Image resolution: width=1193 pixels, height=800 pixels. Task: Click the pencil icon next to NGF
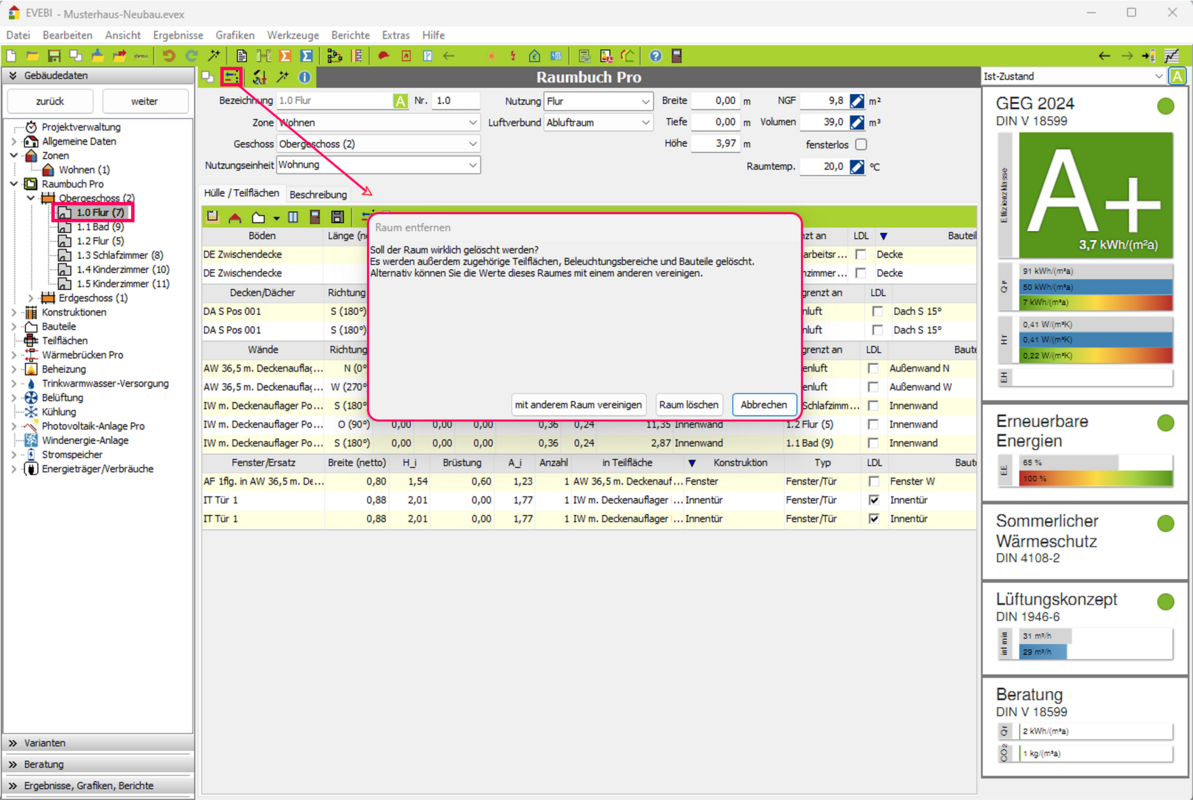point(857,101)
